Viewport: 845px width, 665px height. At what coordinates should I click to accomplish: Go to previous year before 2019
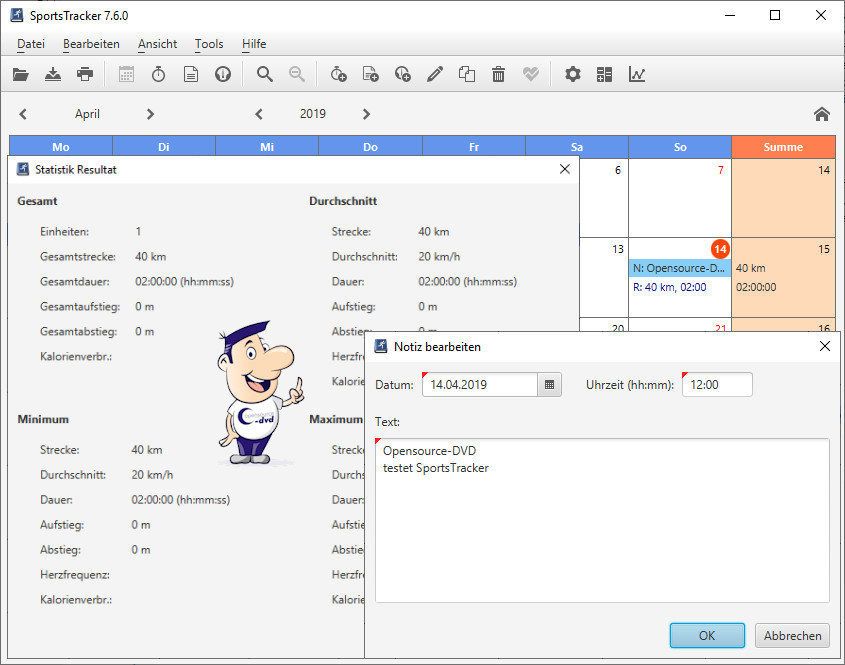(259, 114)
